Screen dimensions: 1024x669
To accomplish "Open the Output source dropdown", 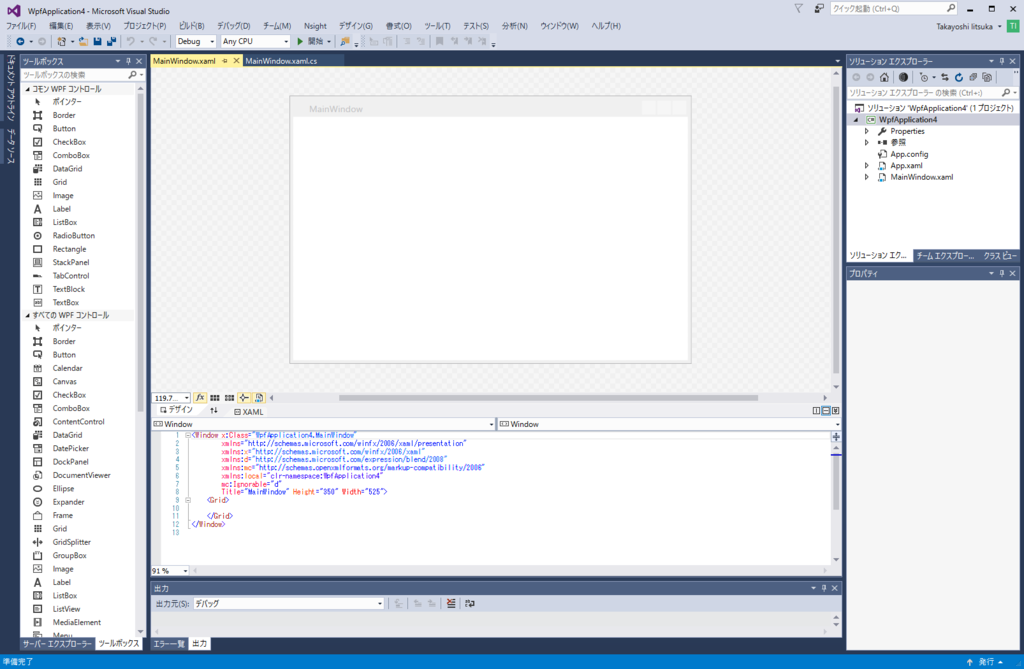I will coord(289,604).
